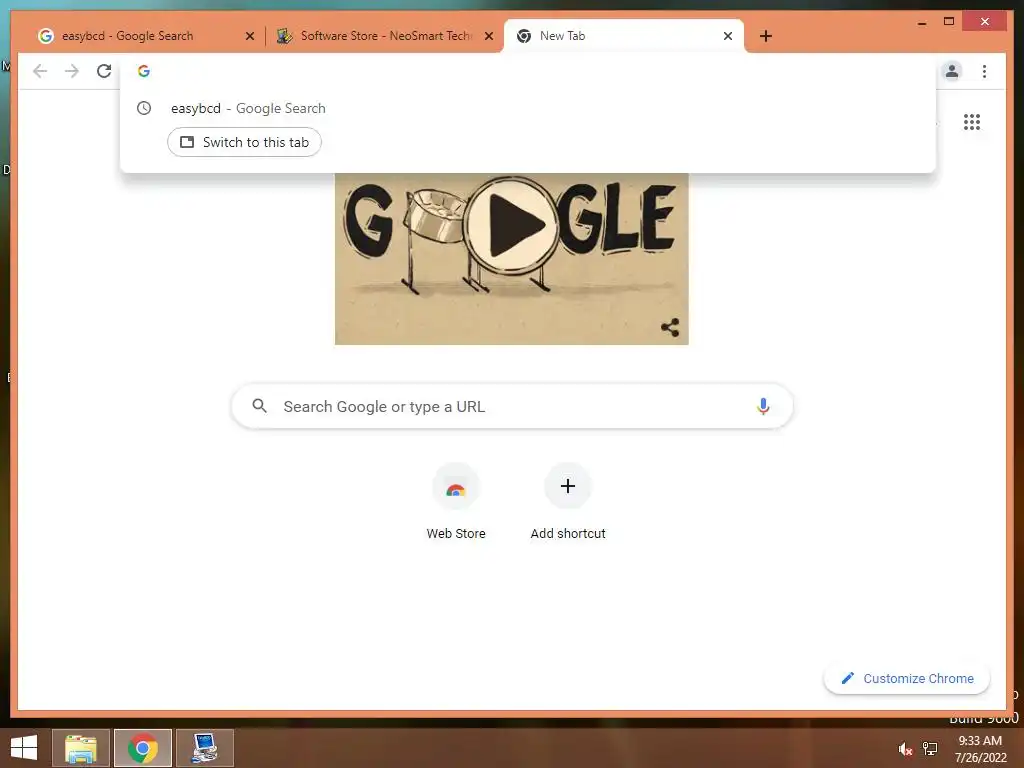Select the New Tab tab
Screen dimensions: 1024x768
(x=624, y=36)
